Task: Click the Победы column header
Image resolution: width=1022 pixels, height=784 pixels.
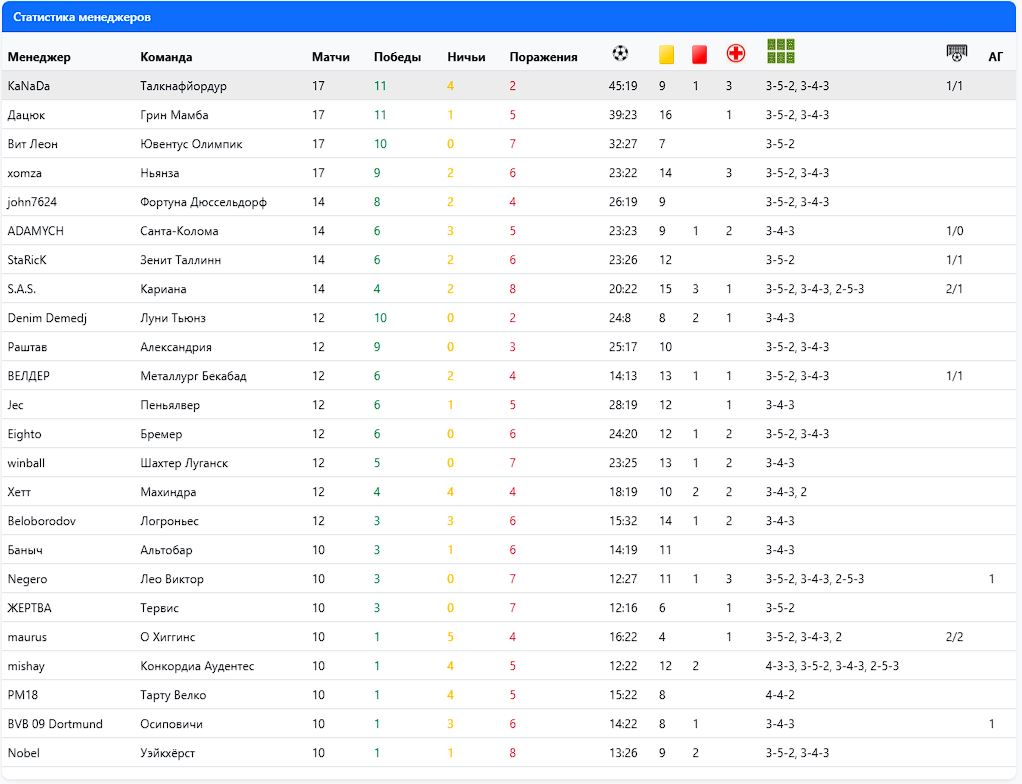Action: click(x=397, y=57)
